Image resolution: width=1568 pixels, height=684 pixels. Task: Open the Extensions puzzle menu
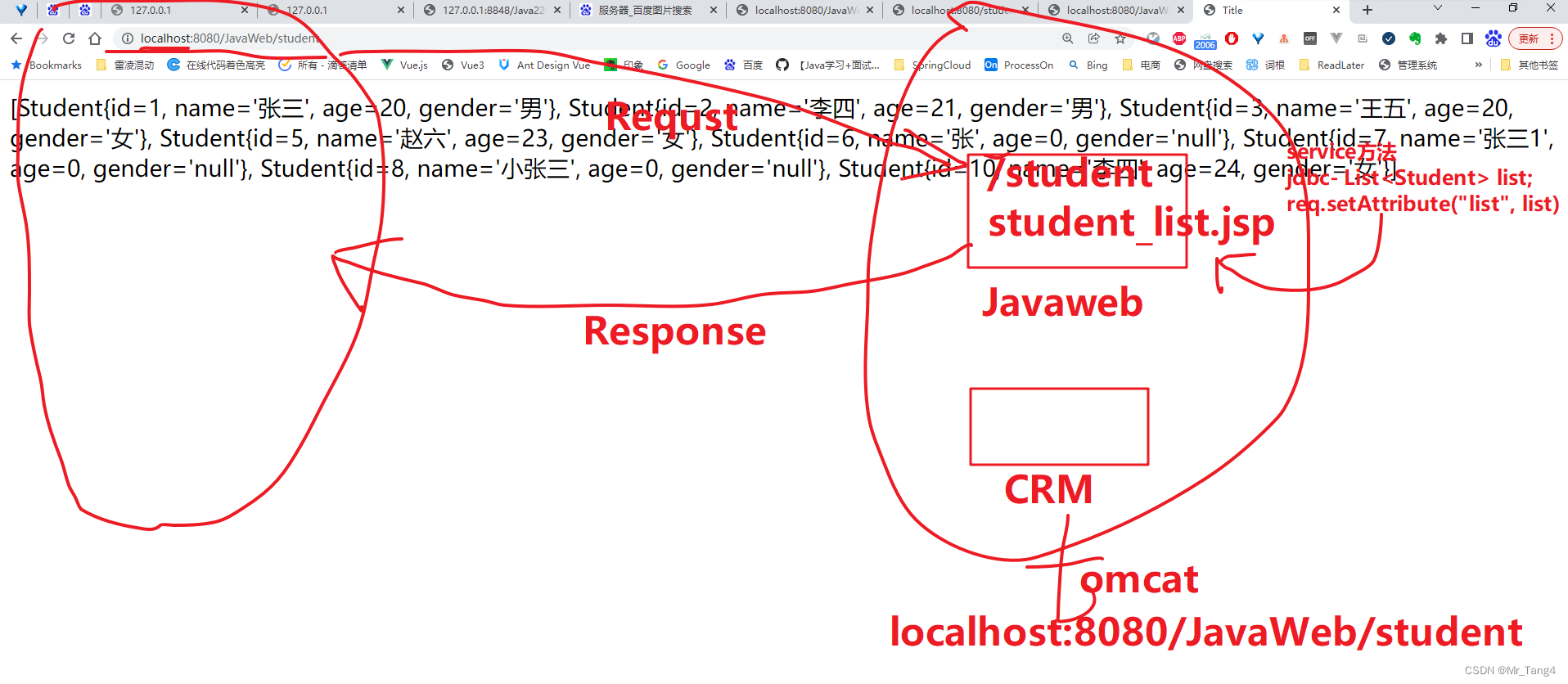click(x=1441, y=38)
